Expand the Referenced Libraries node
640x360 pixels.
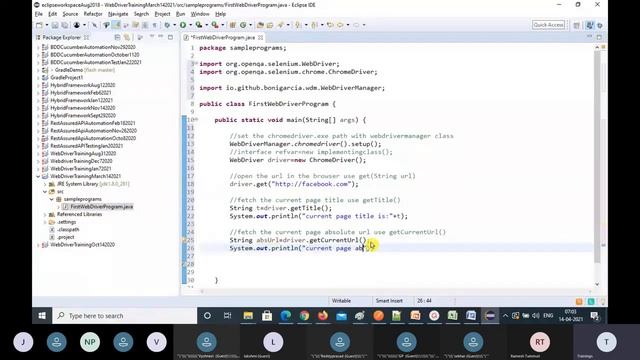[x=45, y=214]
